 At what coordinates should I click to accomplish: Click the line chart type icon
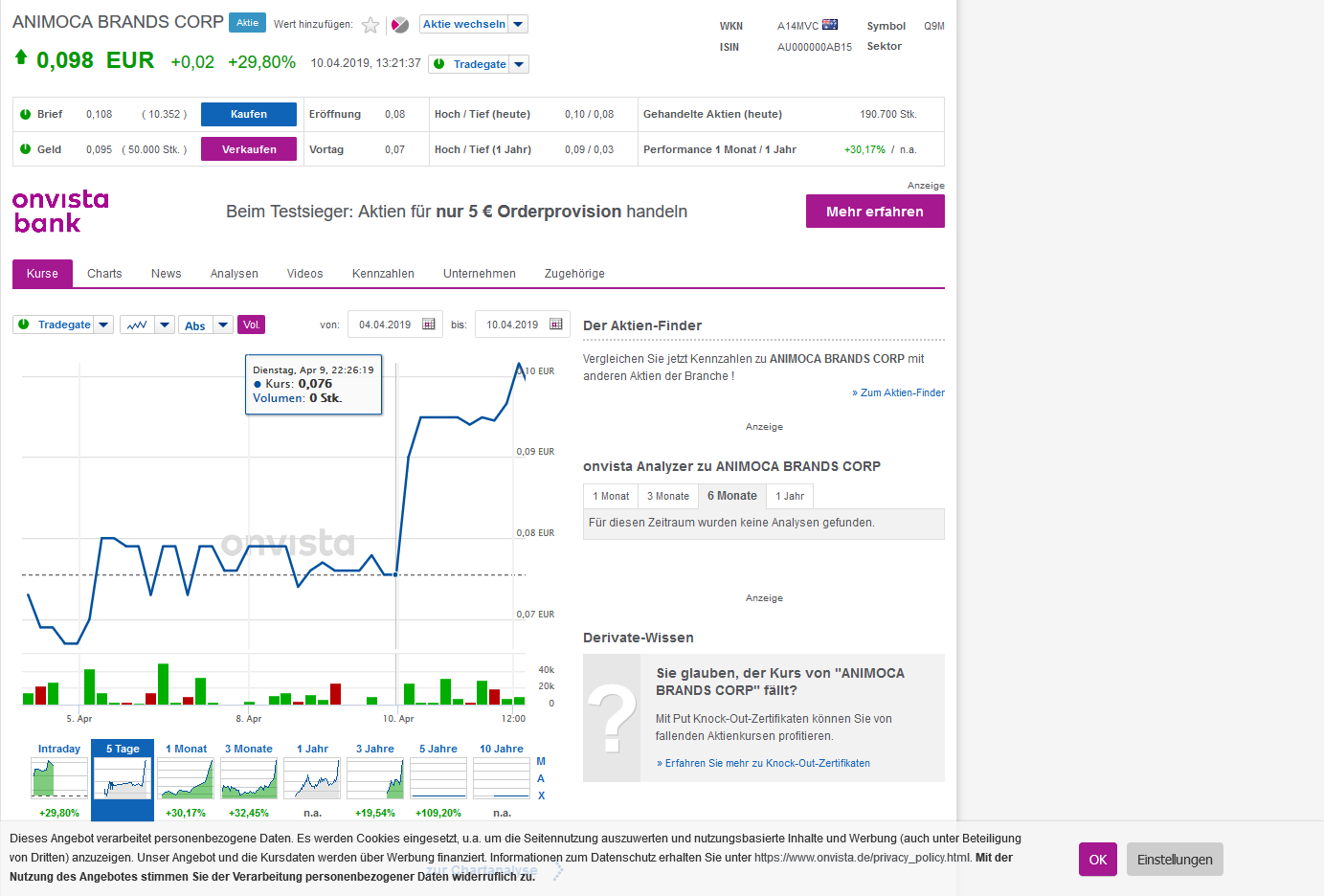click(x=137, y=325)
